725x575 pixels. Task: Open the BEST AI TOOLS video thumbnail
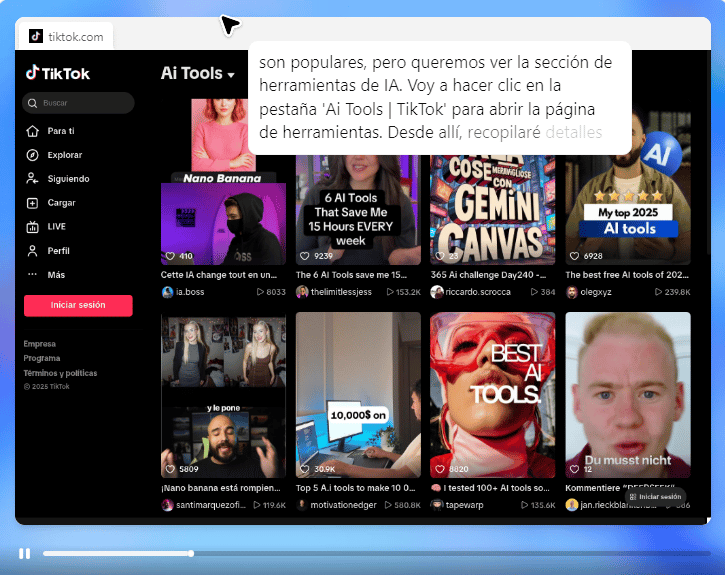click(492, 395)
